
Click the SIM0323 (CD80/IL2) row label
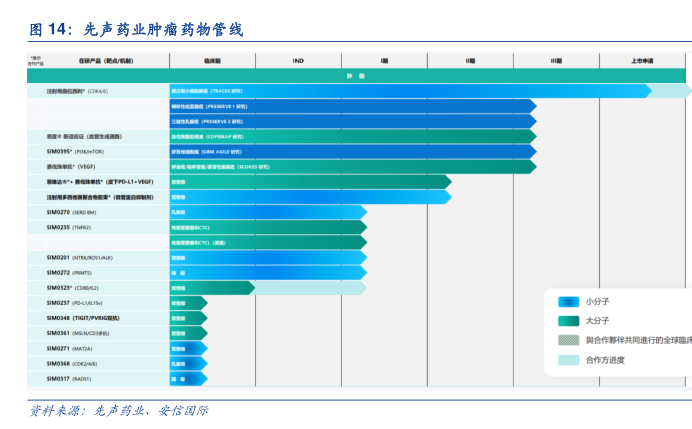73,287
